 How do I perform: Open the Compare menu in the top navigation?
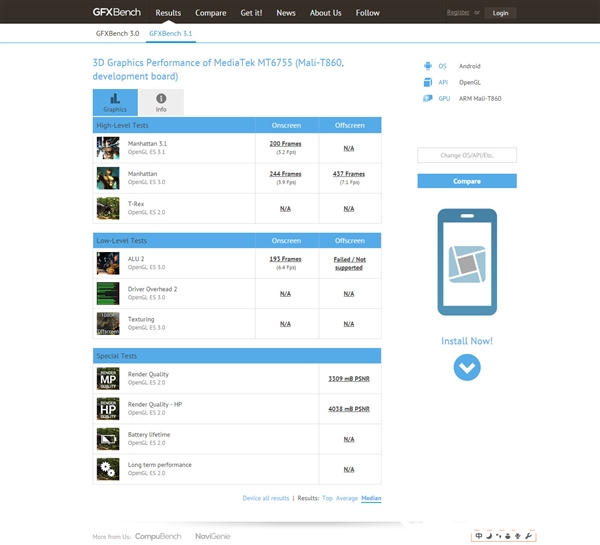click(x=210, y=13)
